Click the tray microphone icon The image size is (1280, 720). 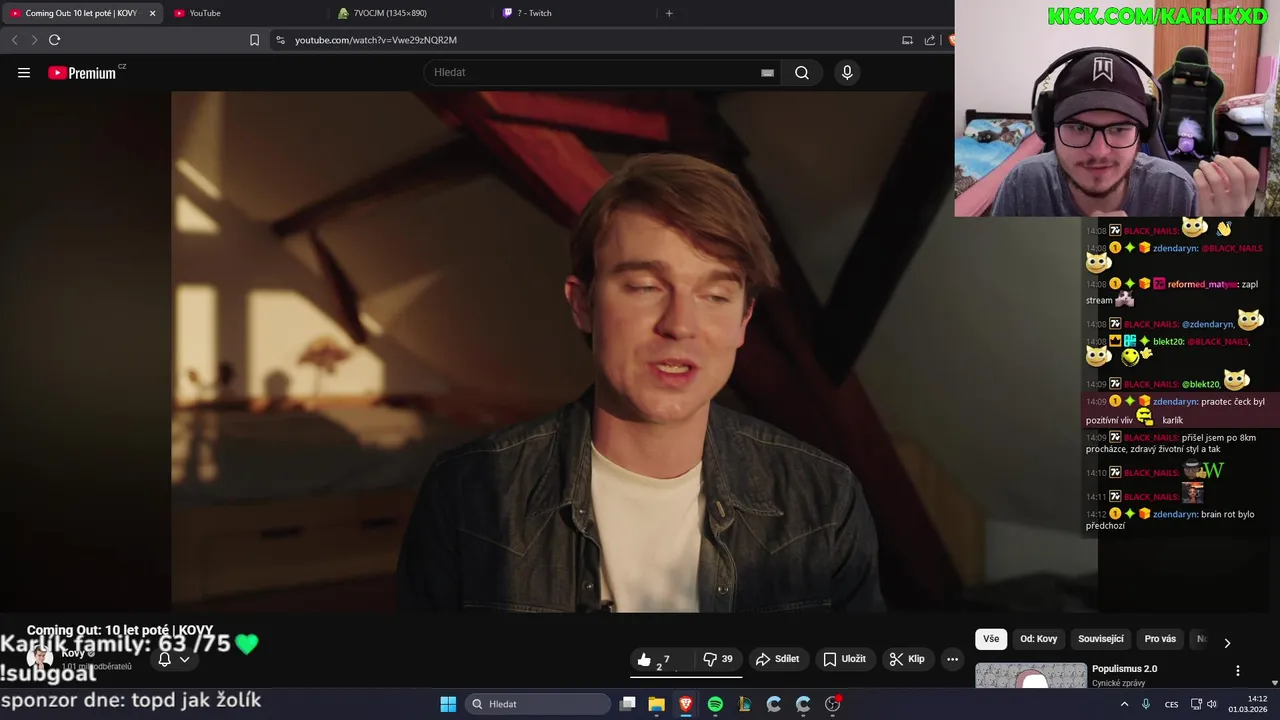[1146, 704]
